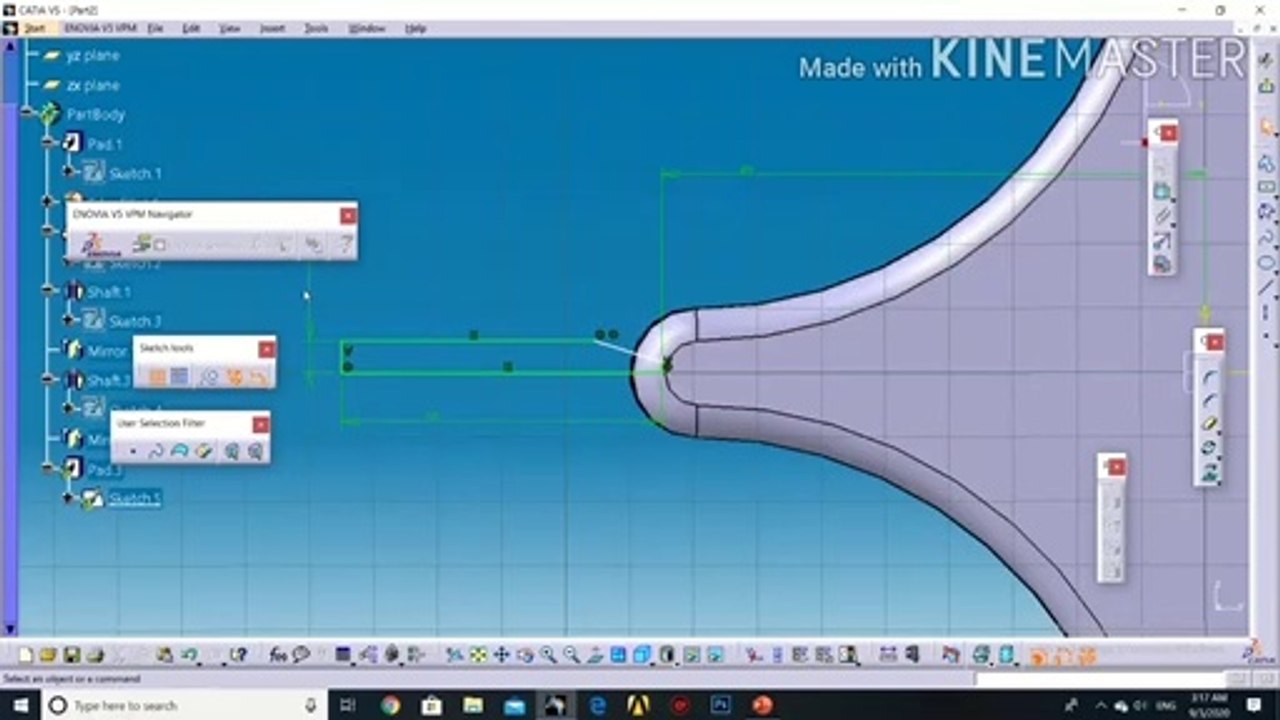
Task: Click the Print icon
Action: point(95,655)
